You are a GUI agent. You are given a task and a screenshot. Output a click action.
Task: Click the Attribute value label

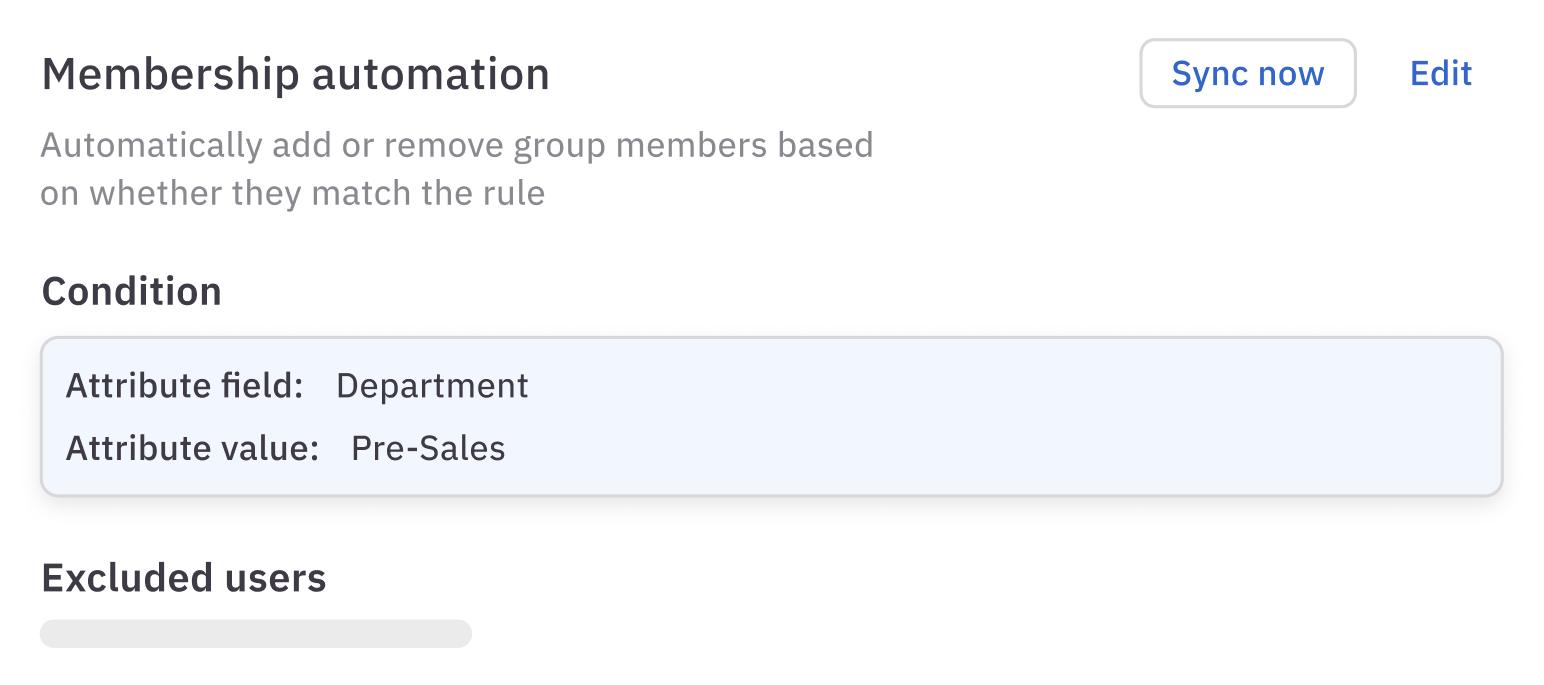(x=192, y=448)
